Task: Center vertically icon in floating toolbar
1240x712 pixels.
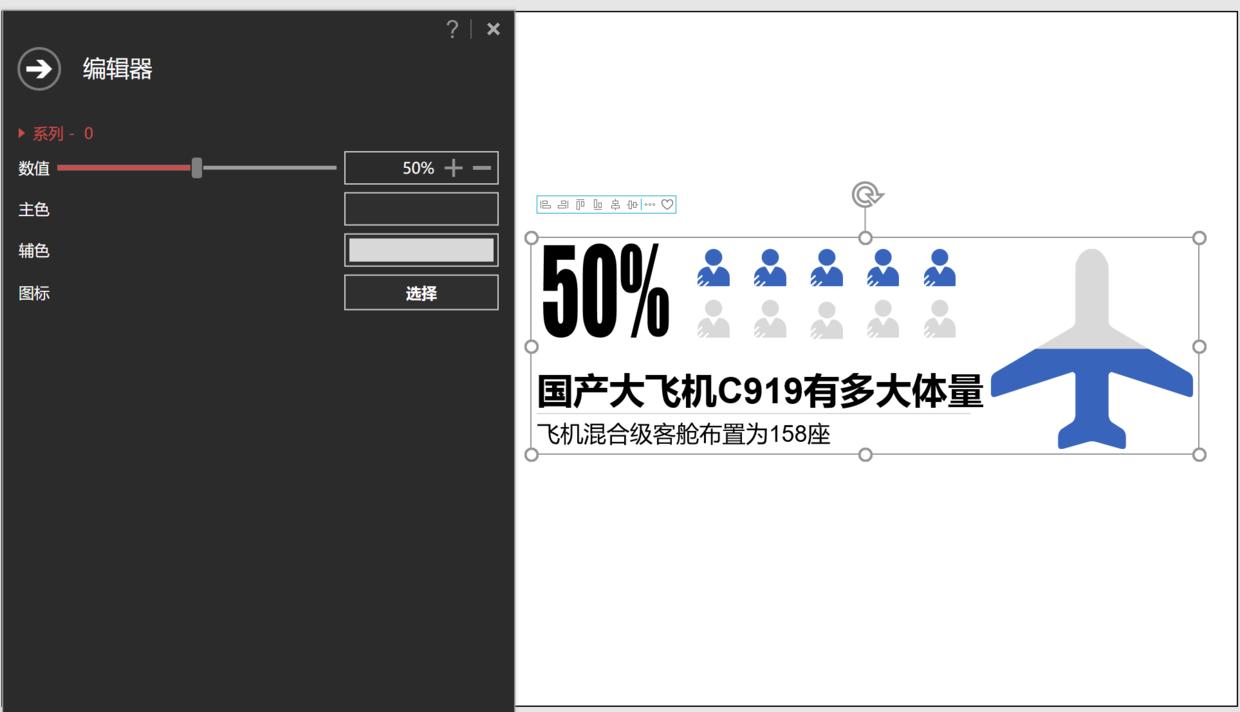Action: (x=633, y=204)
